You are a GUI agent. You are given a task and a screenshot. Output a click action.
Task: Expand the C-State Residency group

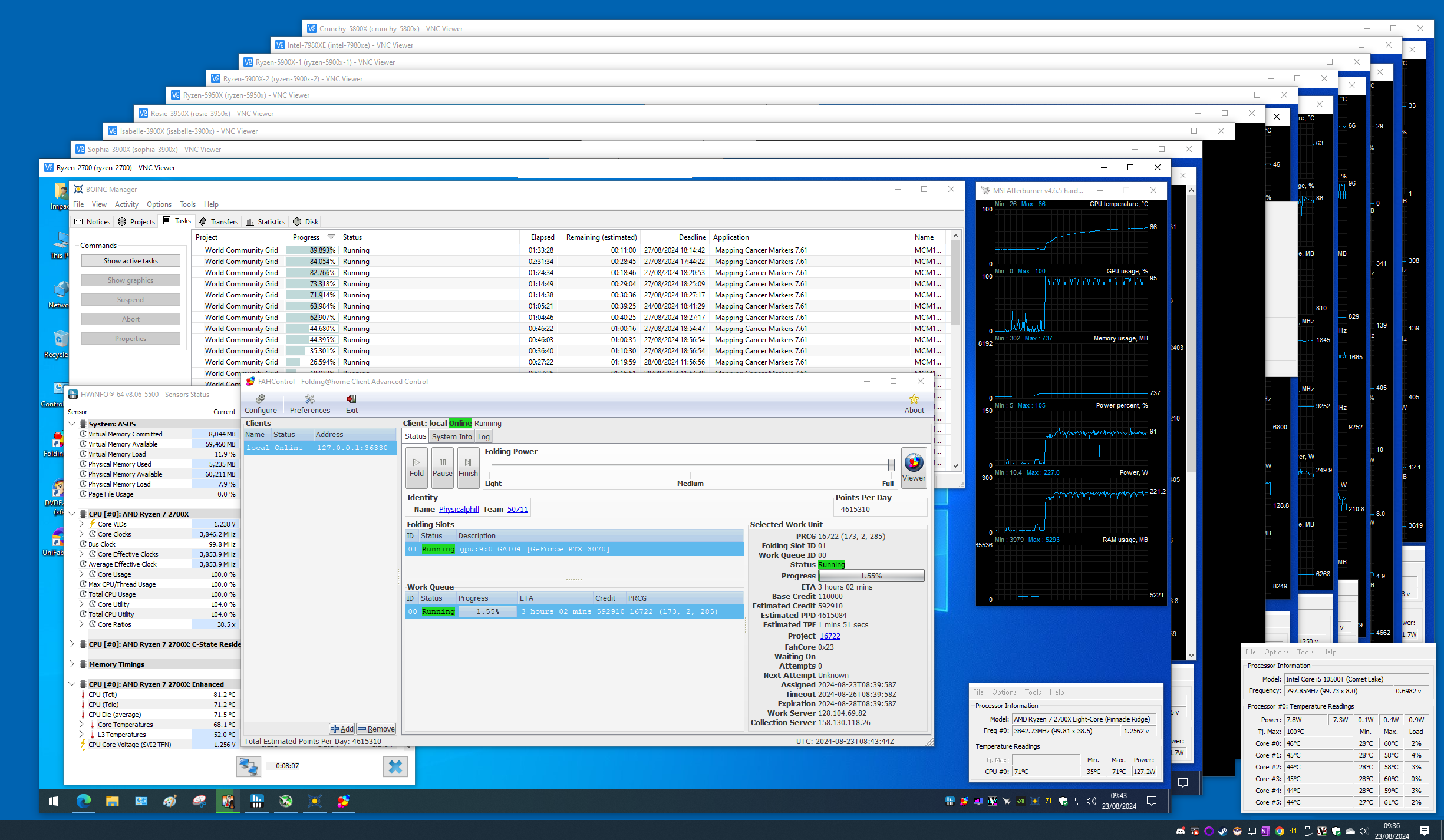click(72, 644)
